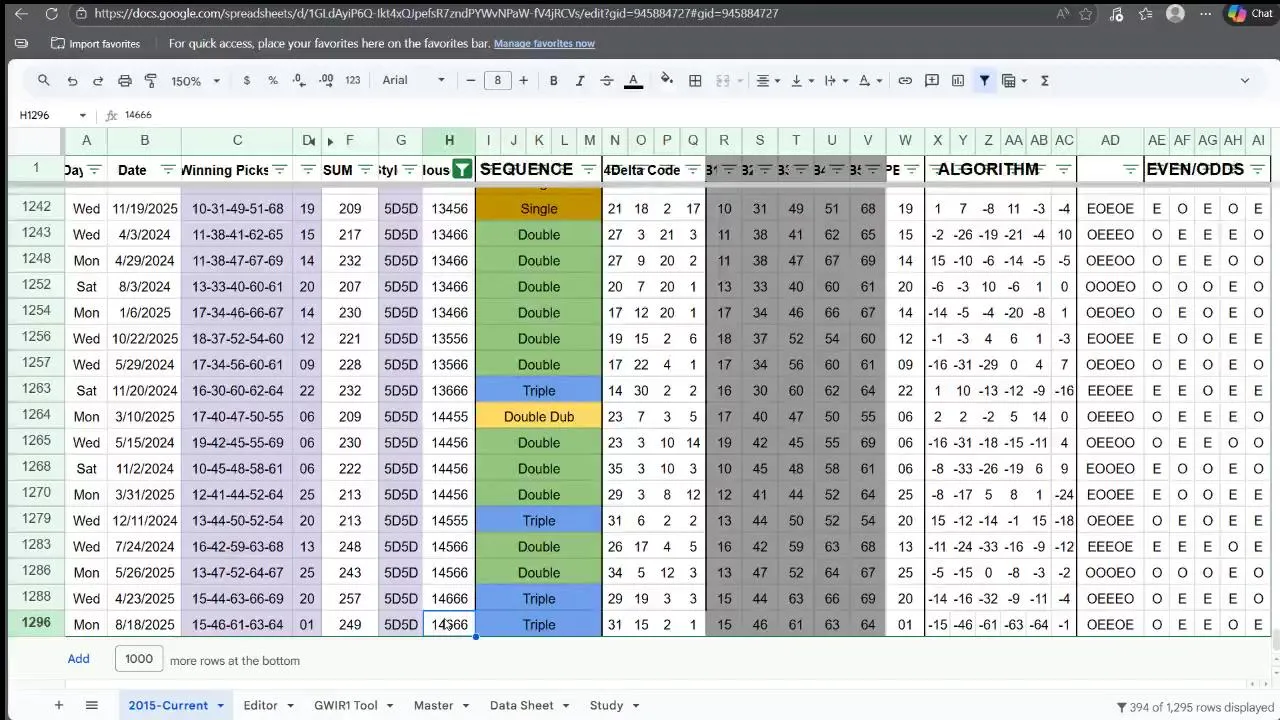This screenshot has width=1280, height=720.
Task: Toggle italic formatting
Action: coord(579,80)
